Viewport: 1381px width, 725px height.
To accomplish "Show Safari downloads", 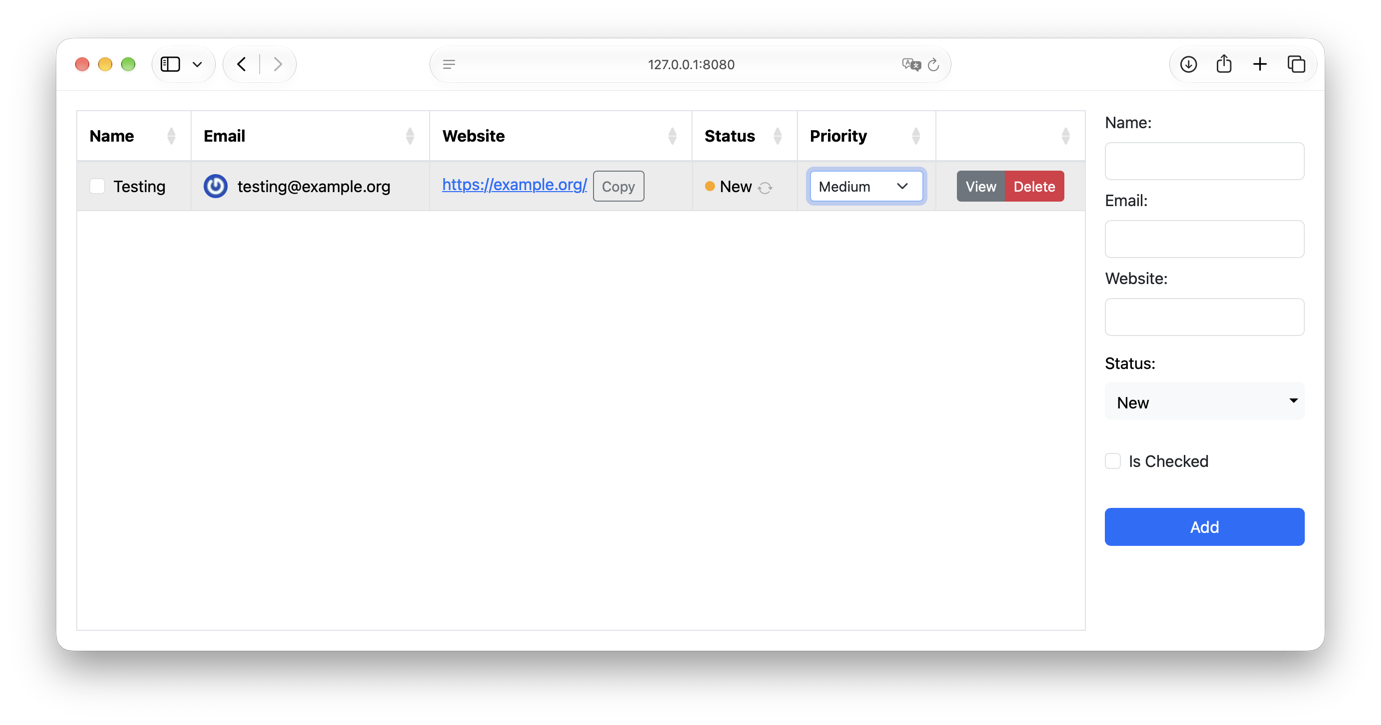I will click(x=1188, y=64).
